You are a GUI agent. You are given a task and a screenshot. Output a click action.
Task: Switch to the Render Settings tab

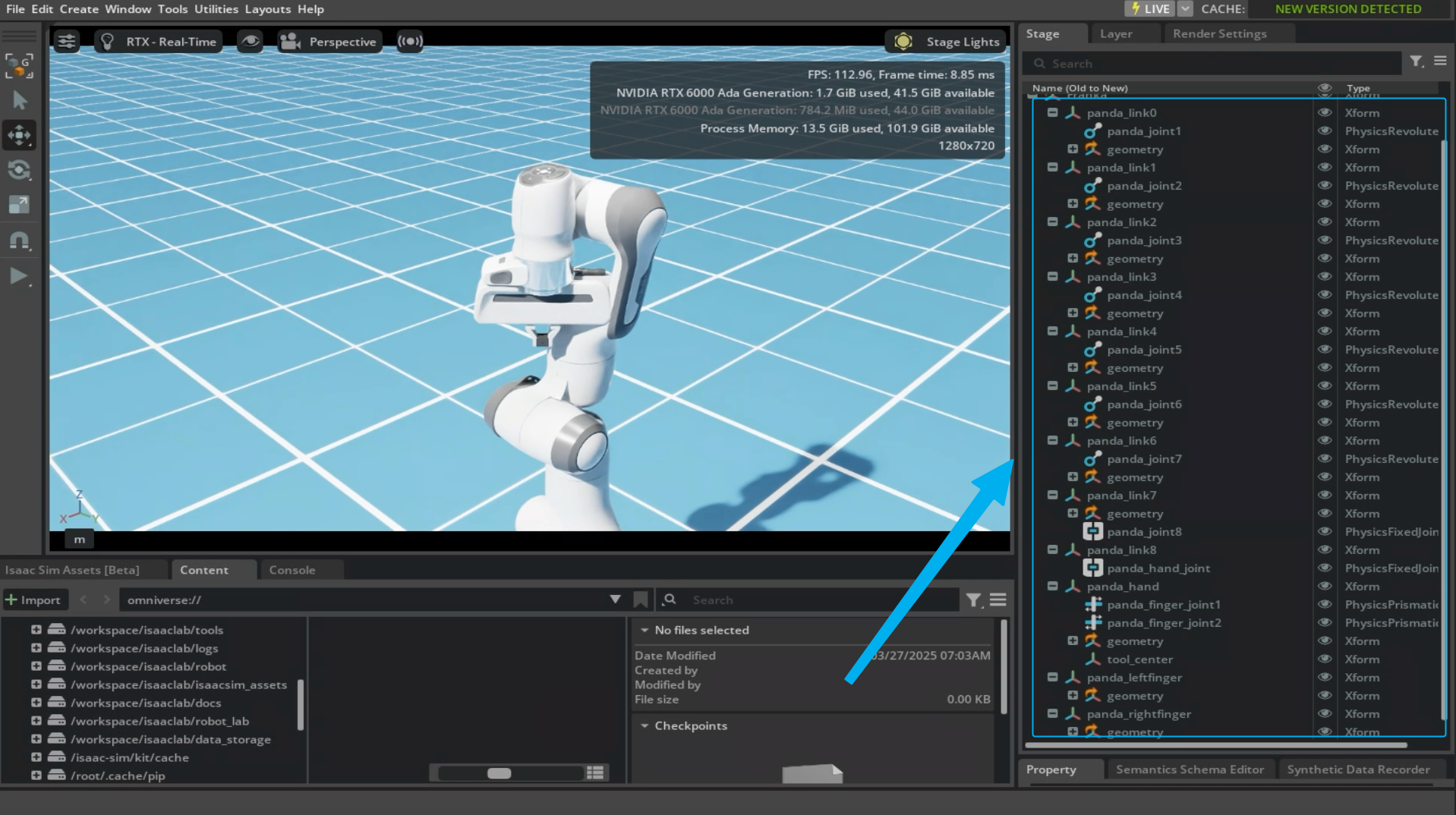pyautogui.click(x=1219, y=33)
